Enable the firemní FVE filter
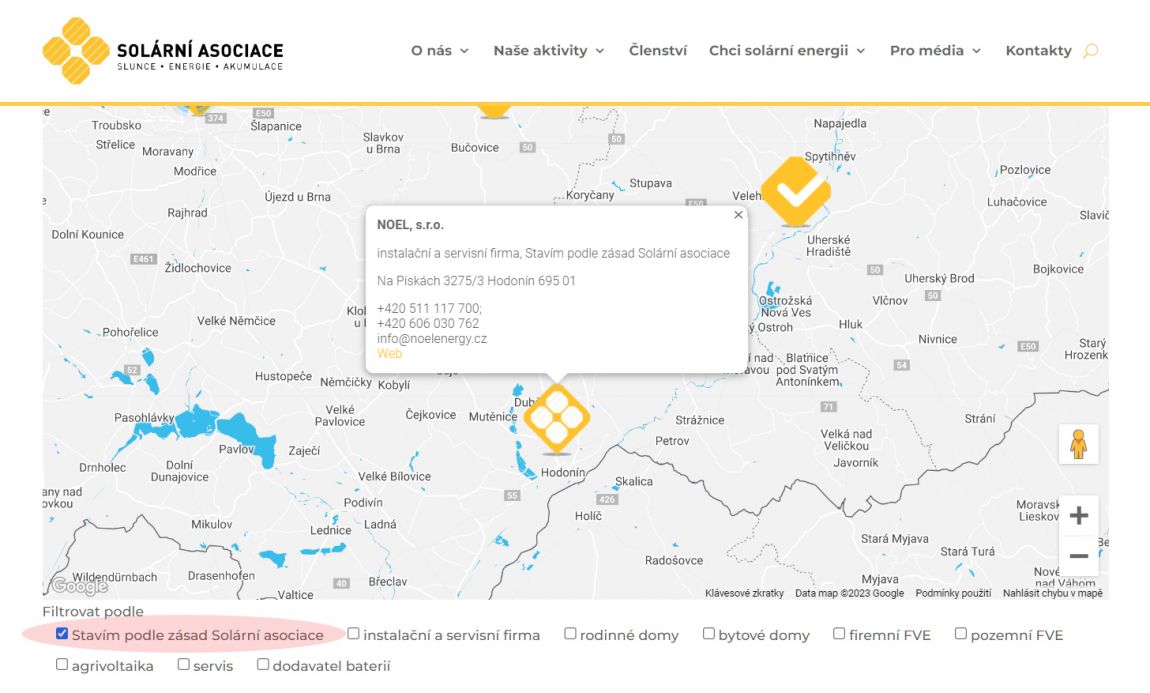The width and height of the screenshot is (1150, 693). 839,634
